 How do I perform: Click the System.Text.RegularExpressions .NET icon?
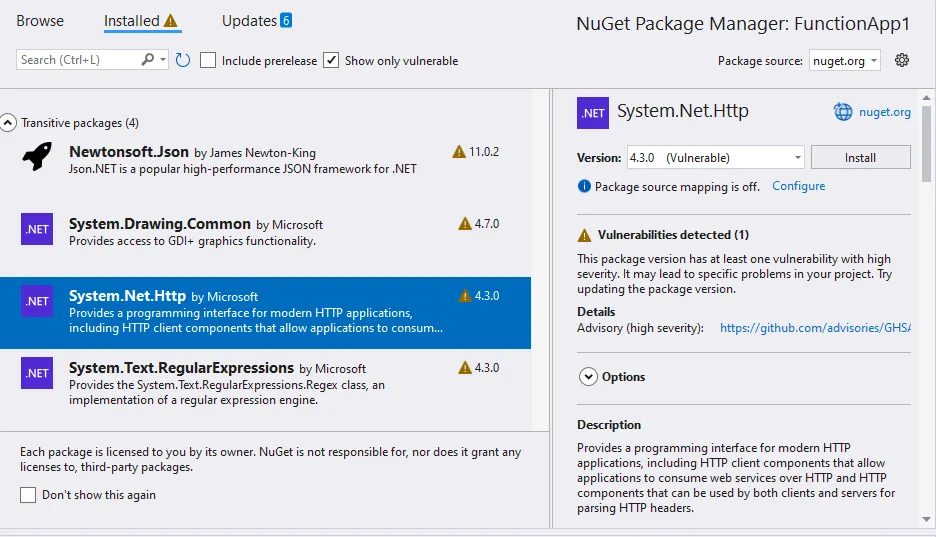(37, 373)
